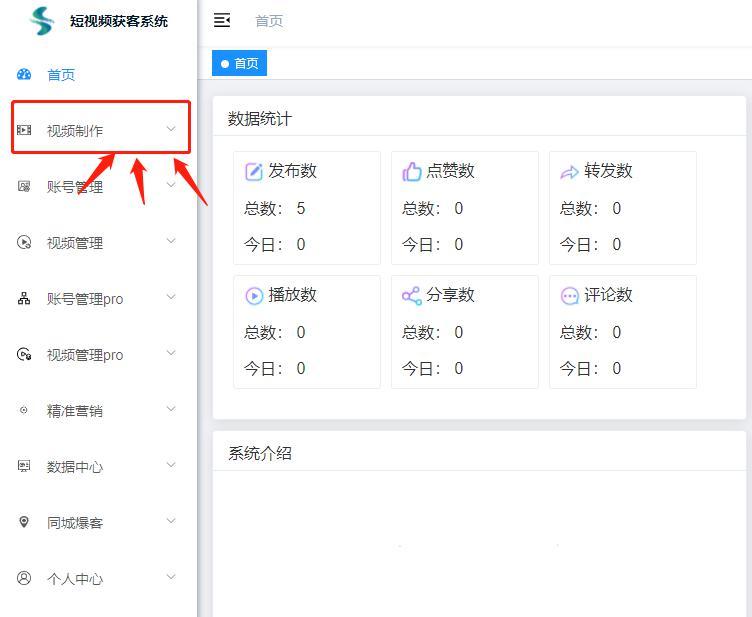Click the 发布数 card title

tap(293, 171)
